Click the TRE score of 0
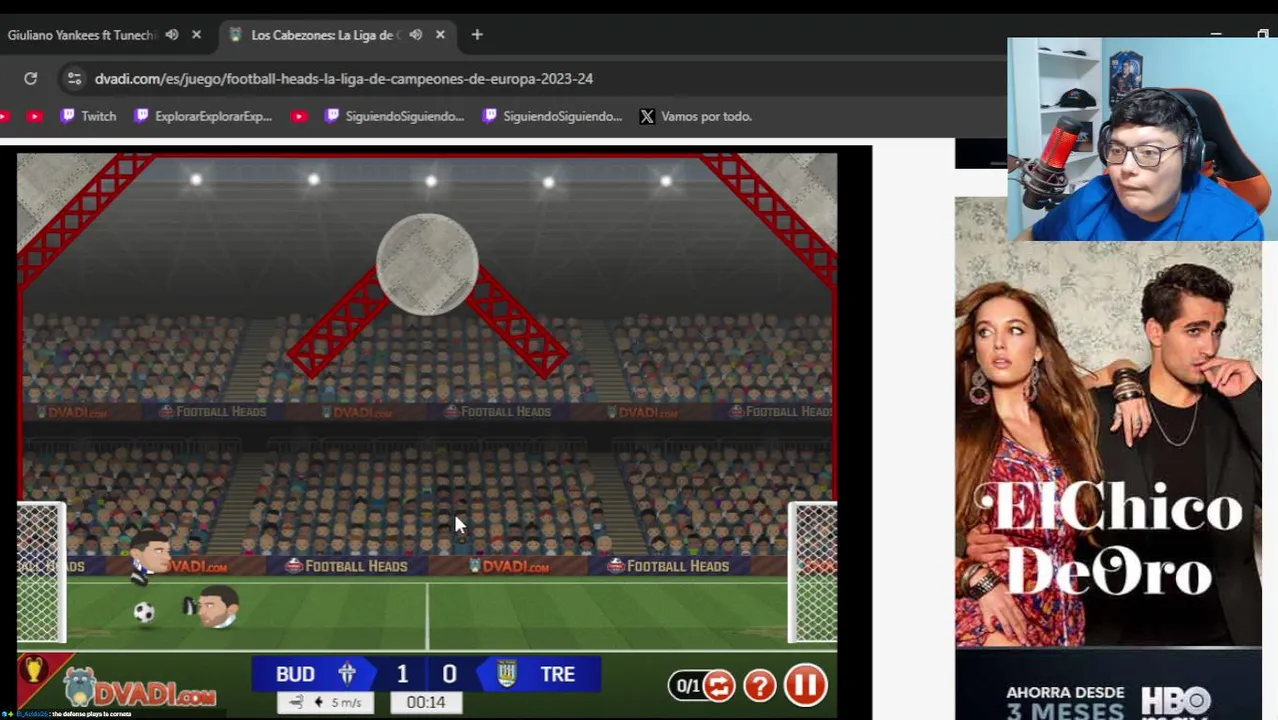 point(449,674)
